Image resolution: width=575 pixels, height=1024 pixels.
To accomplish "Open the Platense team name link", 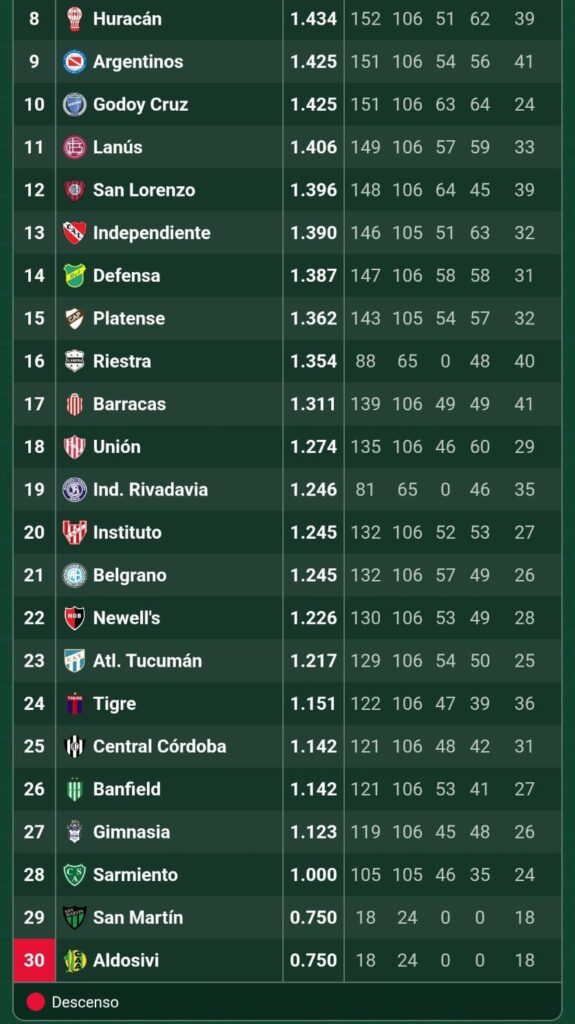I will pos(129,318).
